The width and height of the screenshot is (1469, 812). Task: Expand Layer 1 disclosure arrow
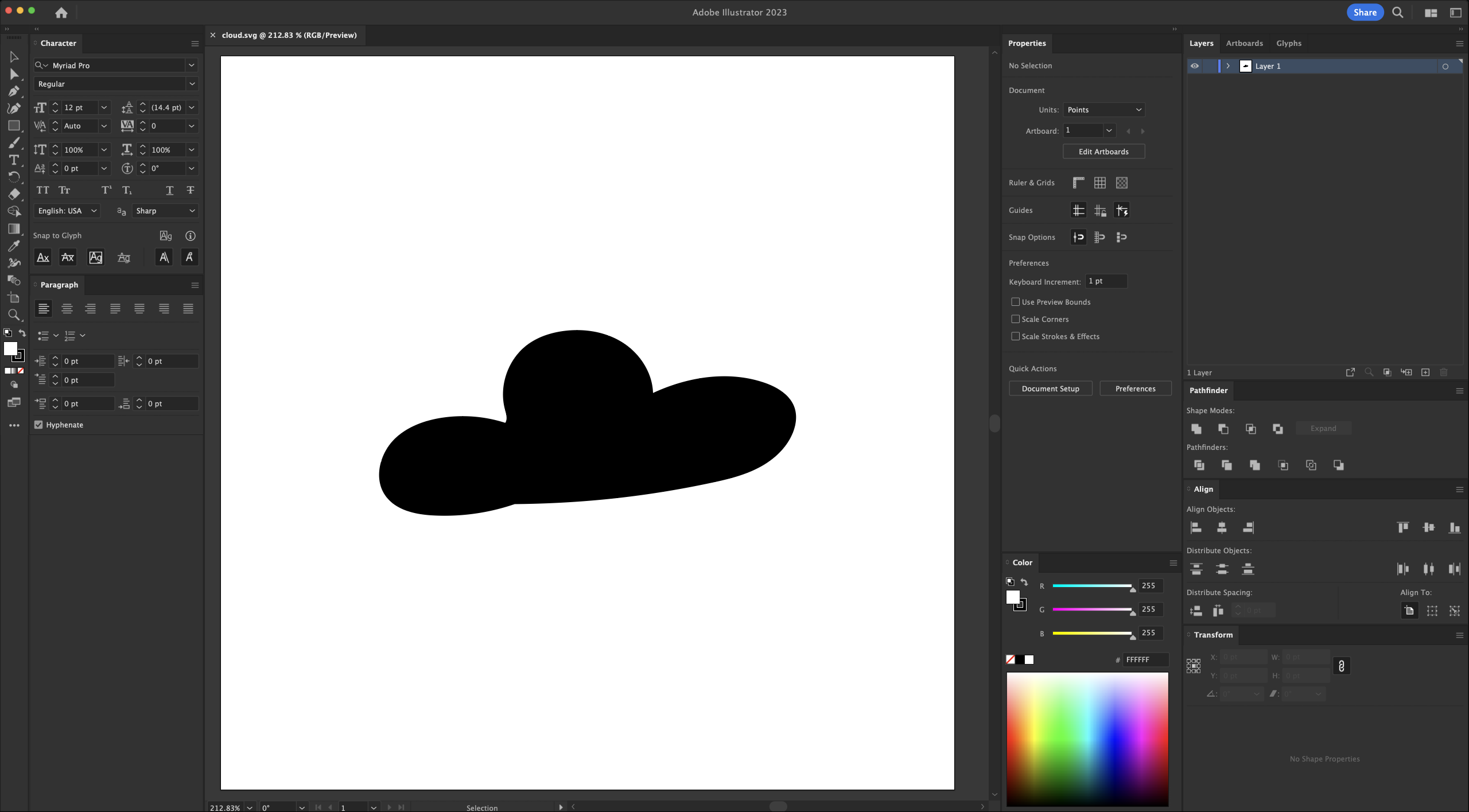(1228, 66)
